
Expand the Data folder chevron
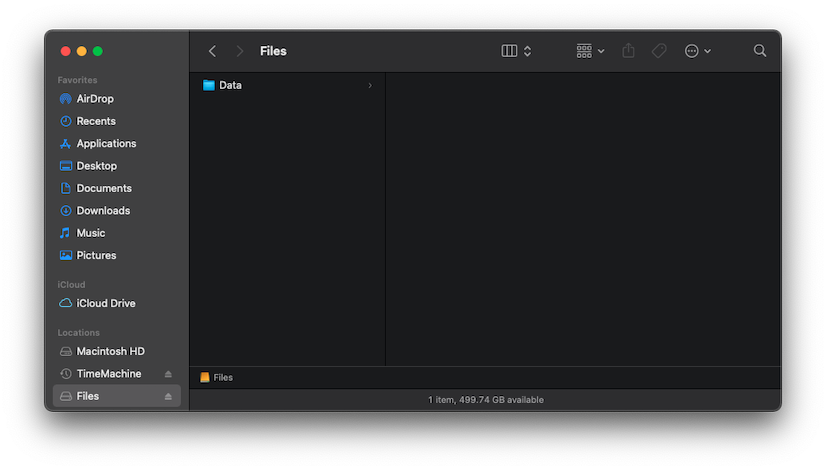tap(370, 85)
